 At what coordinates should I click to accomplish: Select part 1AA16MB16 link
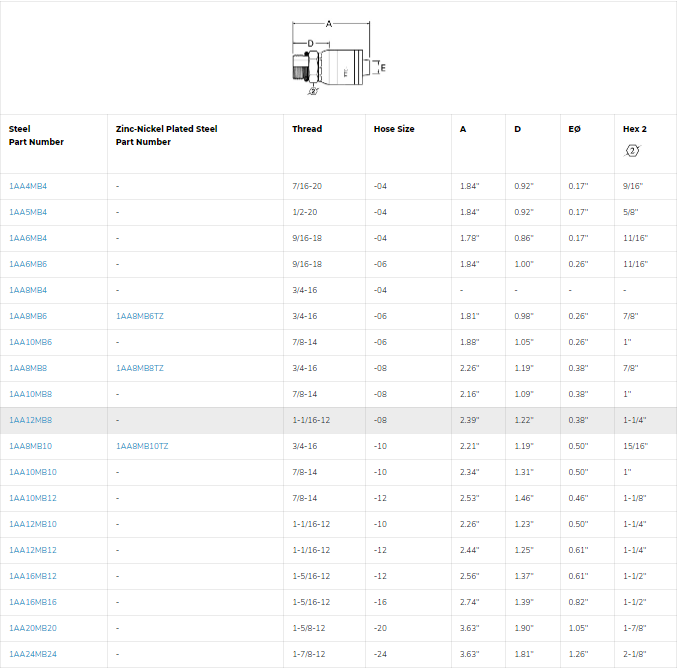[32, 602]
